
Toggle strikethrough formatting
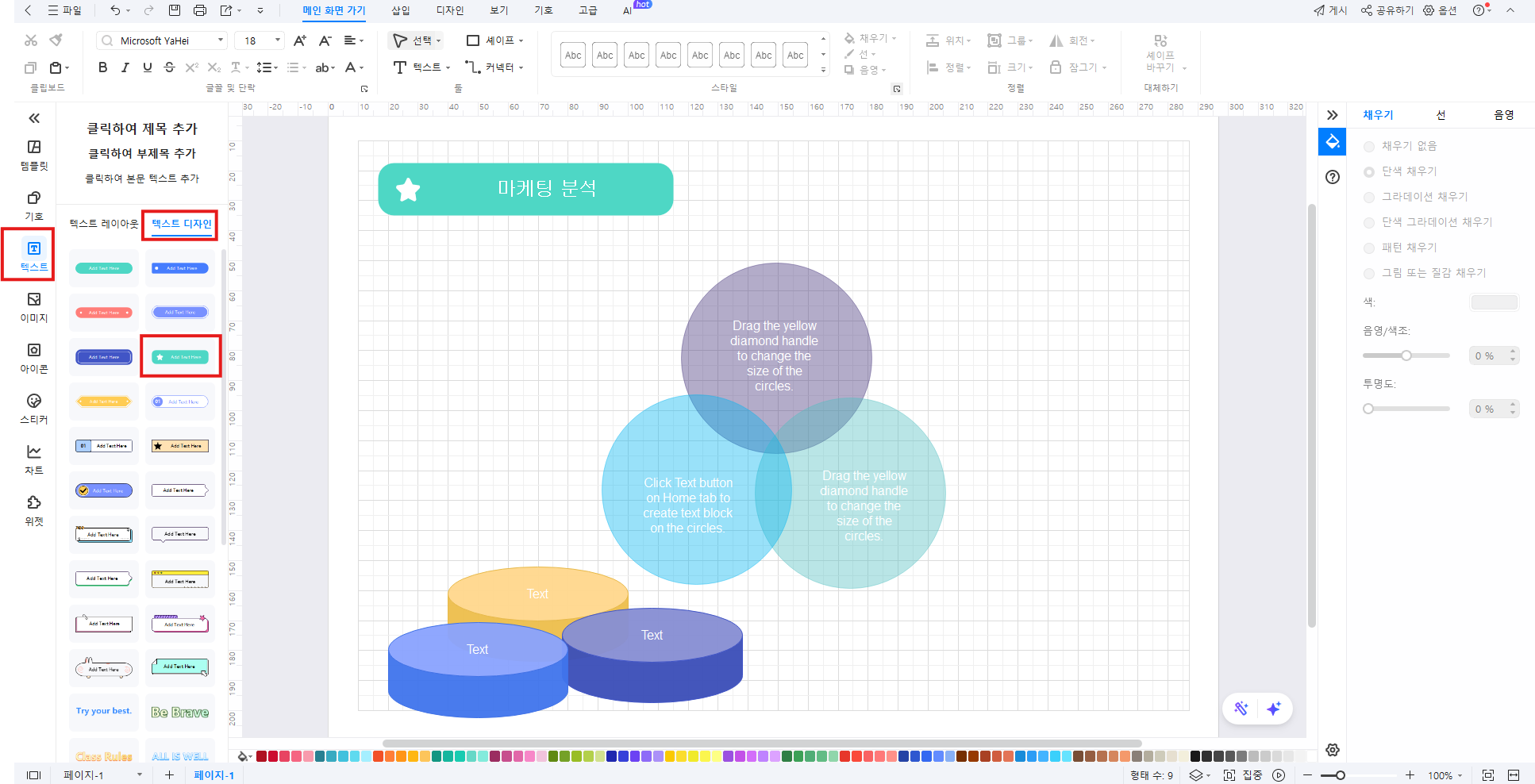tap(169, 67)
